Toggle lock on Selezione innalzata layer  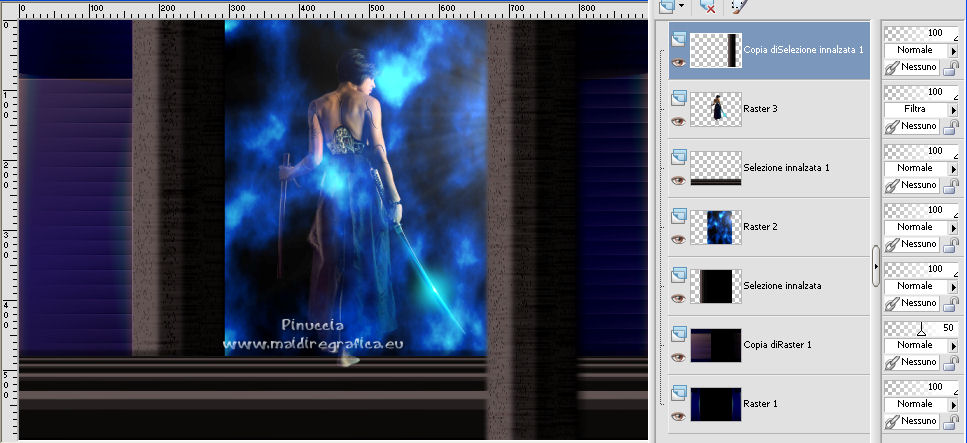952,303
